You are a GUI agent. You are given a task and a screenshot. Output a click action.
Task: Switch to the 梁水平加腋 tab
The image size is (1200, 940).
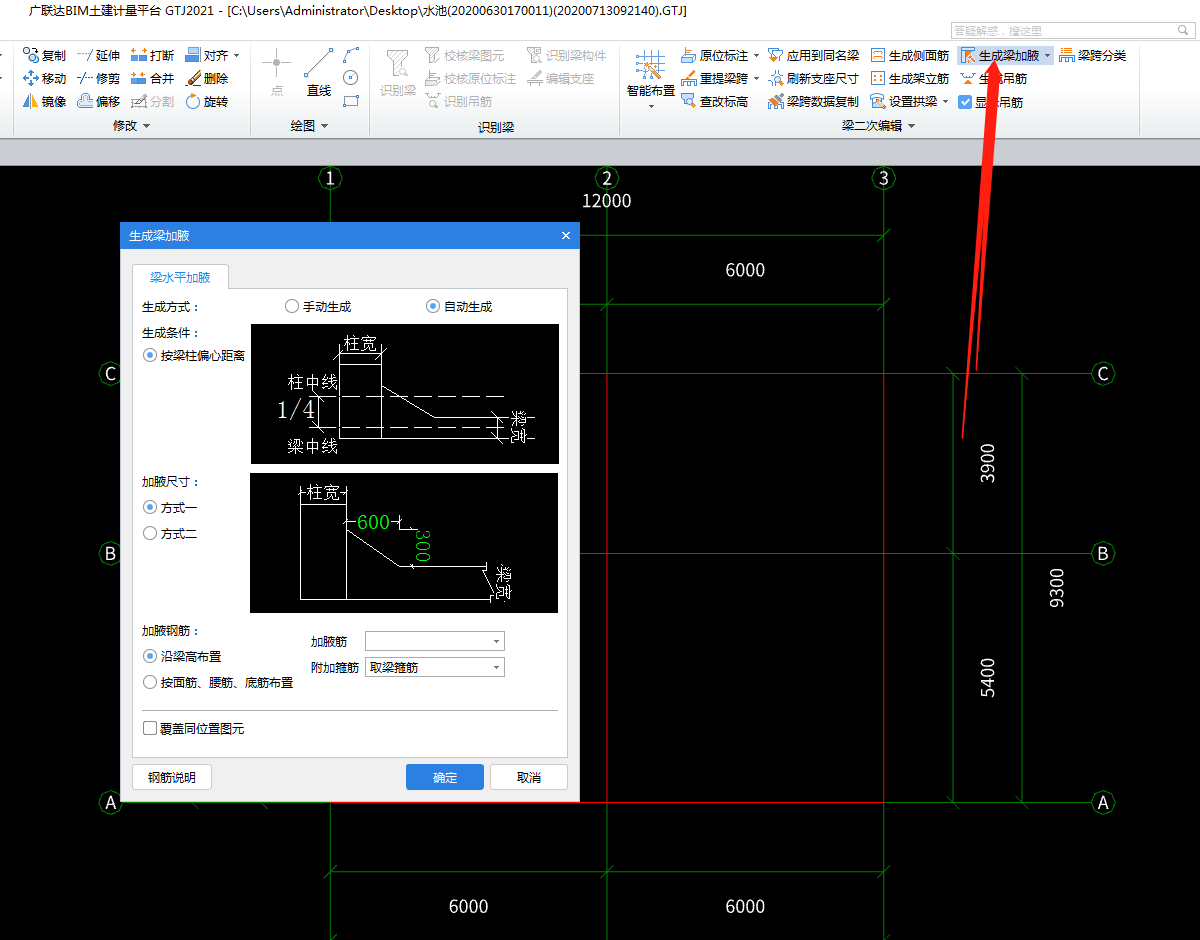[x=180, y=277]
